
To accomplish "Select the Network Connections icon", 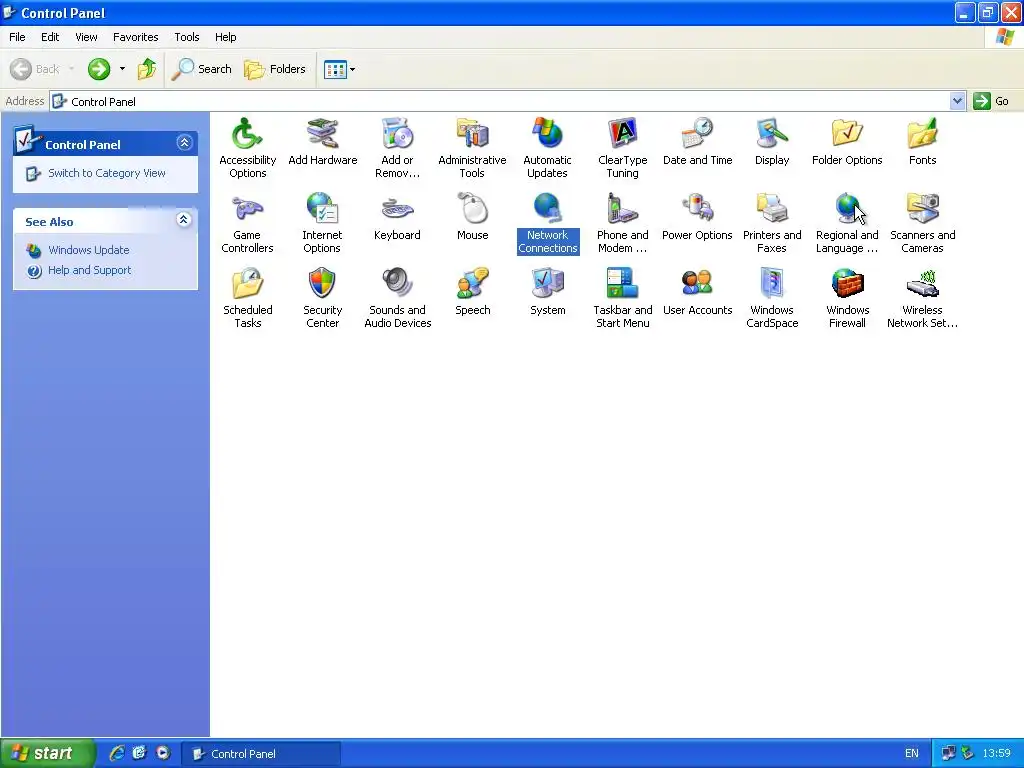I will click(x=547, y=223).
